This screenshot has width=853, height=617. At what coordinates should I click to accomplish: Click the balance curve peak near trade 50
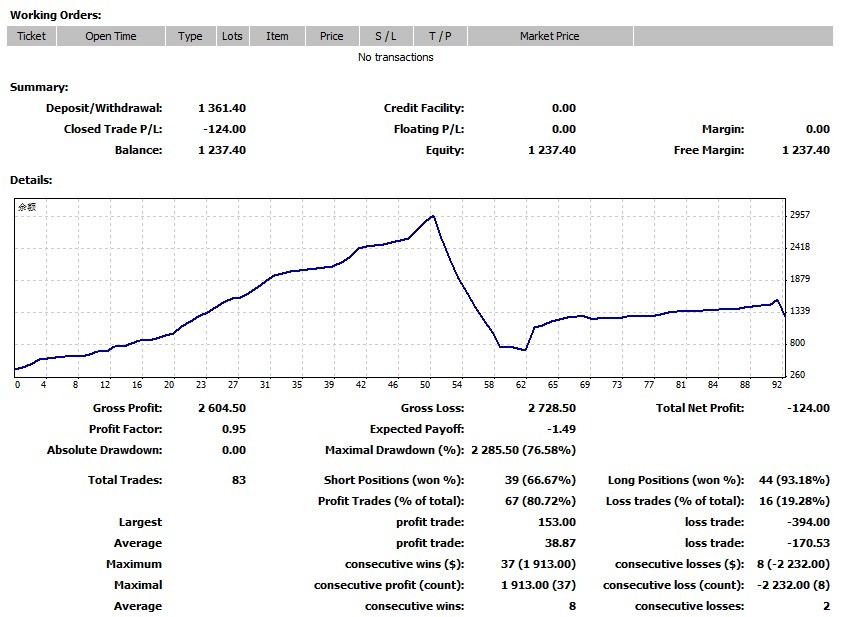(432, 216)
